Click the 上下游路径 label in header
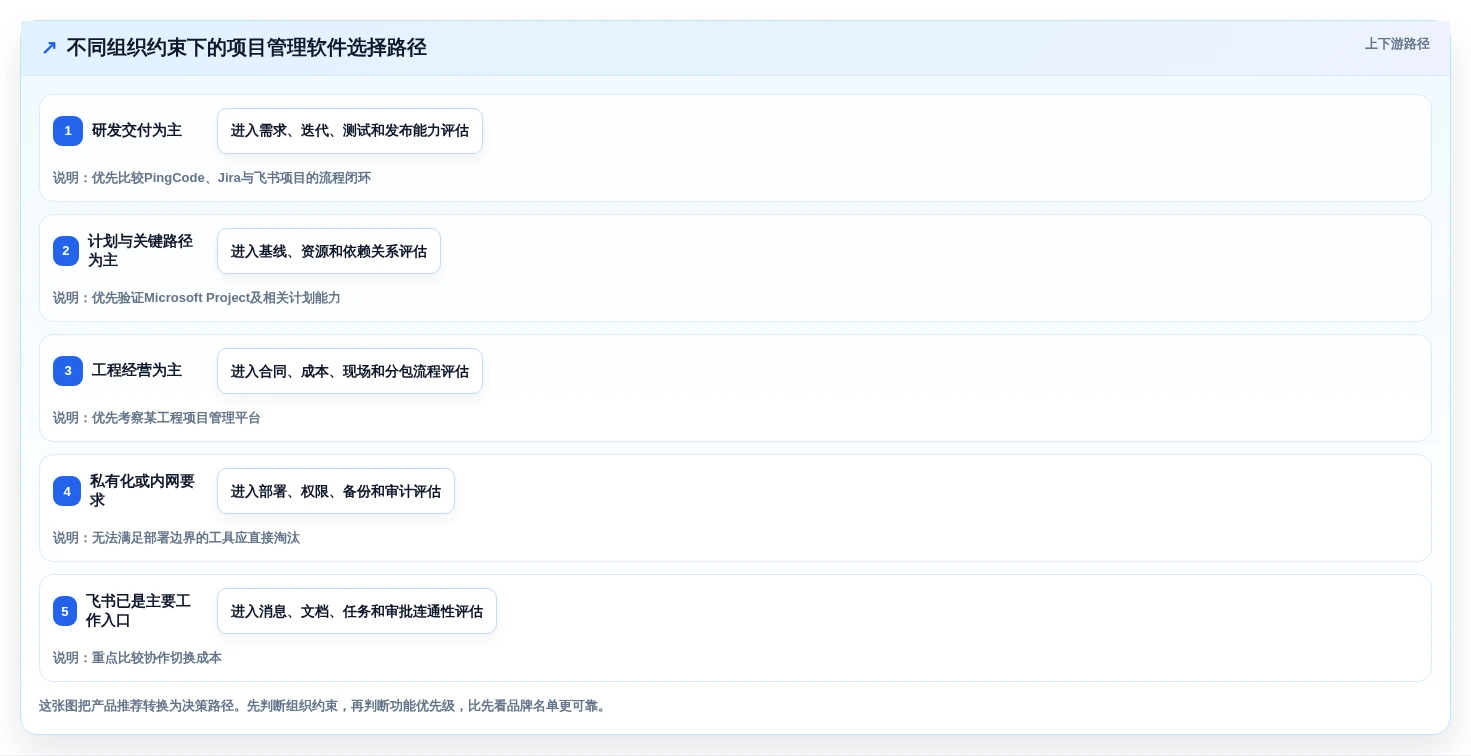Image resolution: width=1471 pixels, height=756 pixels. [1397, 44]
